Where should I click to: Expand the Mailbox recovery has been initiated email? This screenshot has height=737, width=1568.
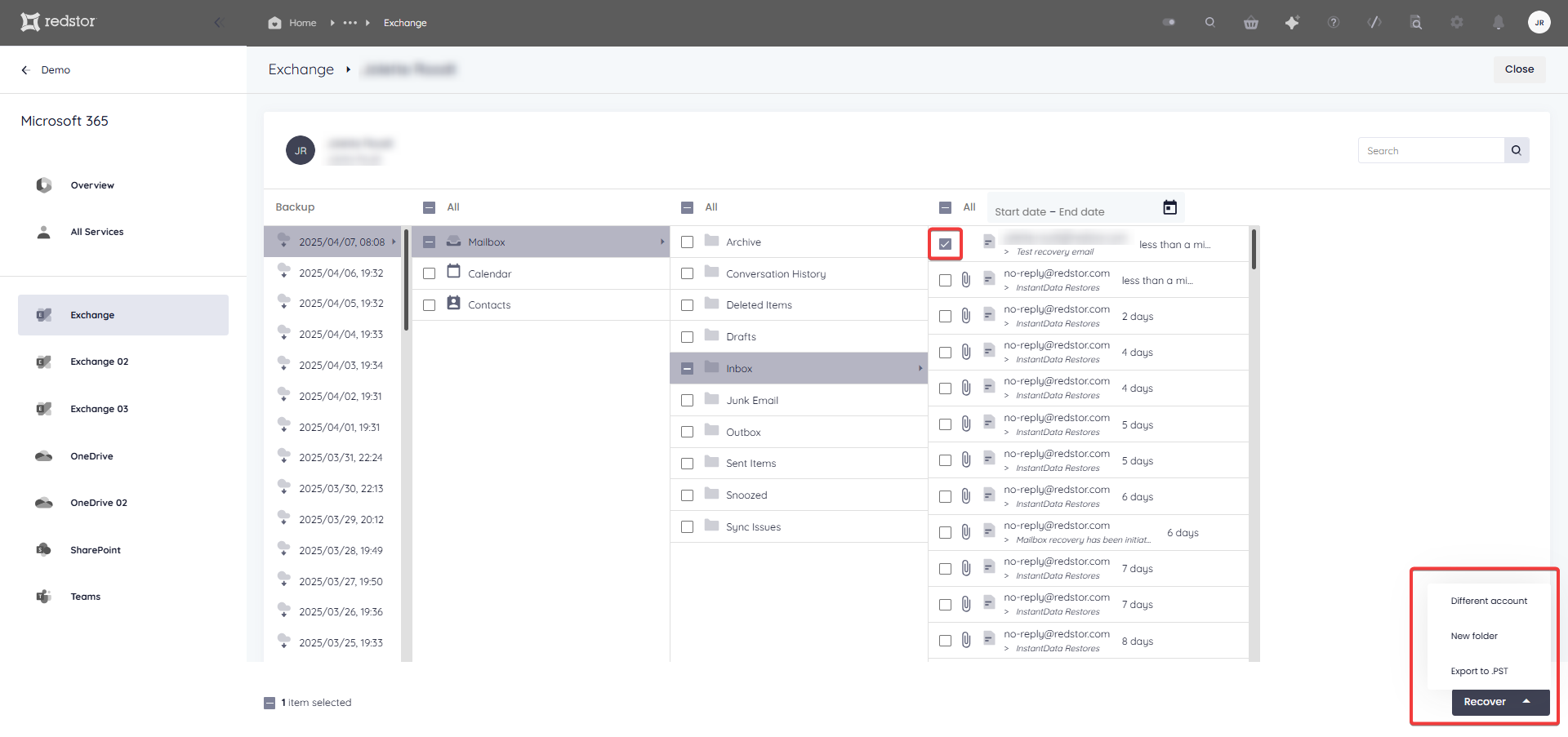[1007, 540]
